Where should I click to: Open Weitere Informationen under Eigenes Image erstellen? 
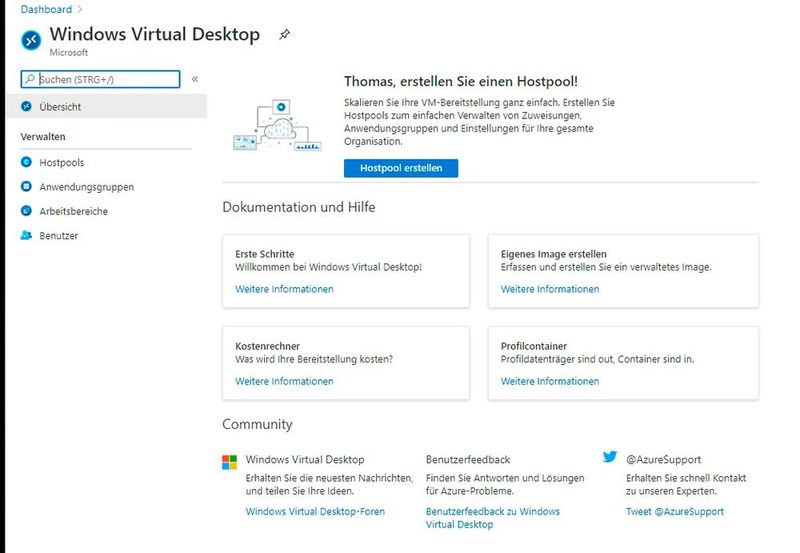[550, 289]
